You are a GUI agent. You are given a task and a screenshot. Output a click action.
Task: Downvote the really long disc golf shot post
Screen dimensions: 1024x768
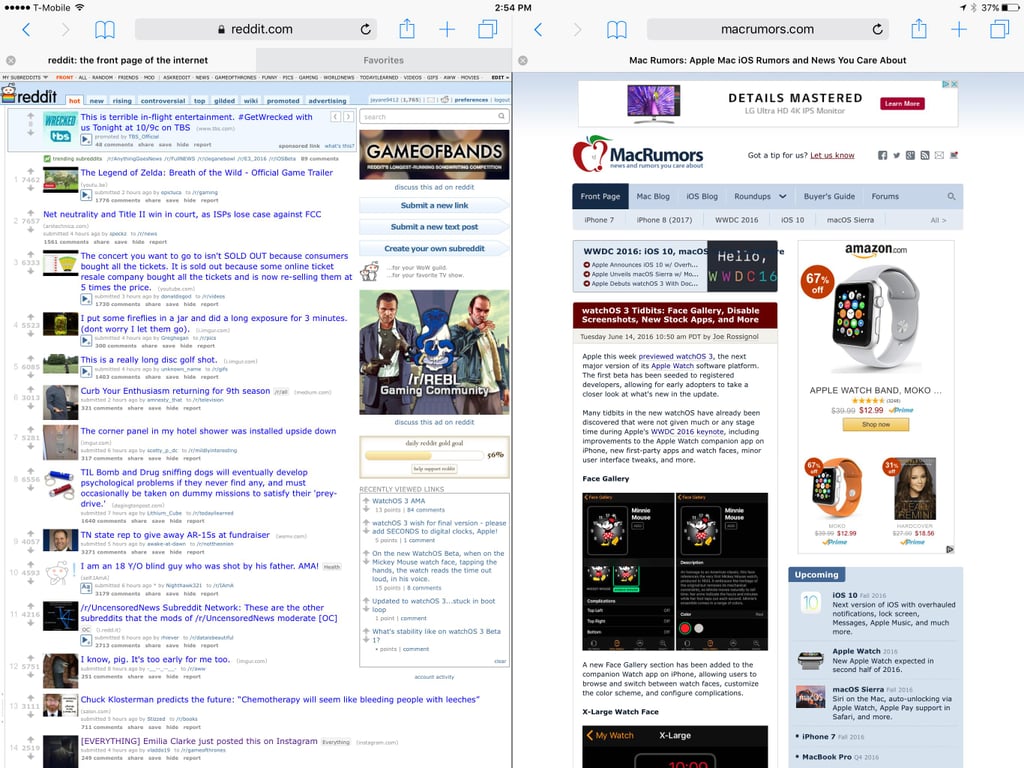31,376
